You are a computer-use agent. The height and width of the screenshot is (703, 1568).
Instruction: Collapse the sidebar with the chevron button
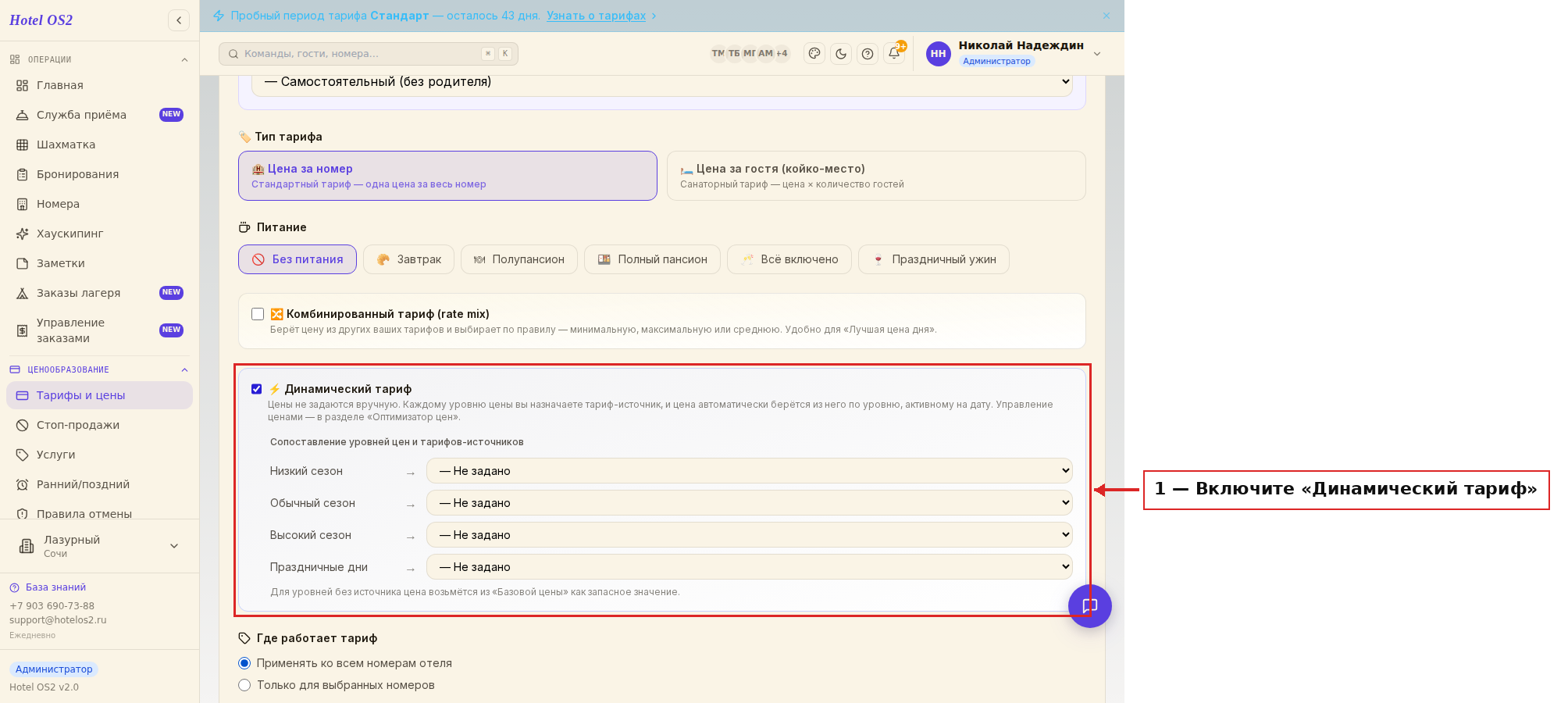(179, 20)
